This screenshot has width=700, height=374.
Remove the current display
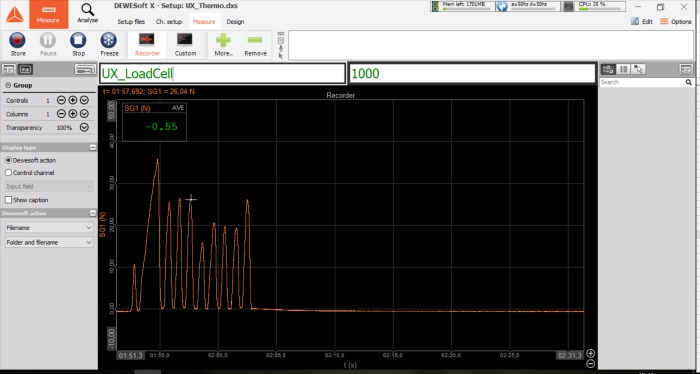pos(255,44)
